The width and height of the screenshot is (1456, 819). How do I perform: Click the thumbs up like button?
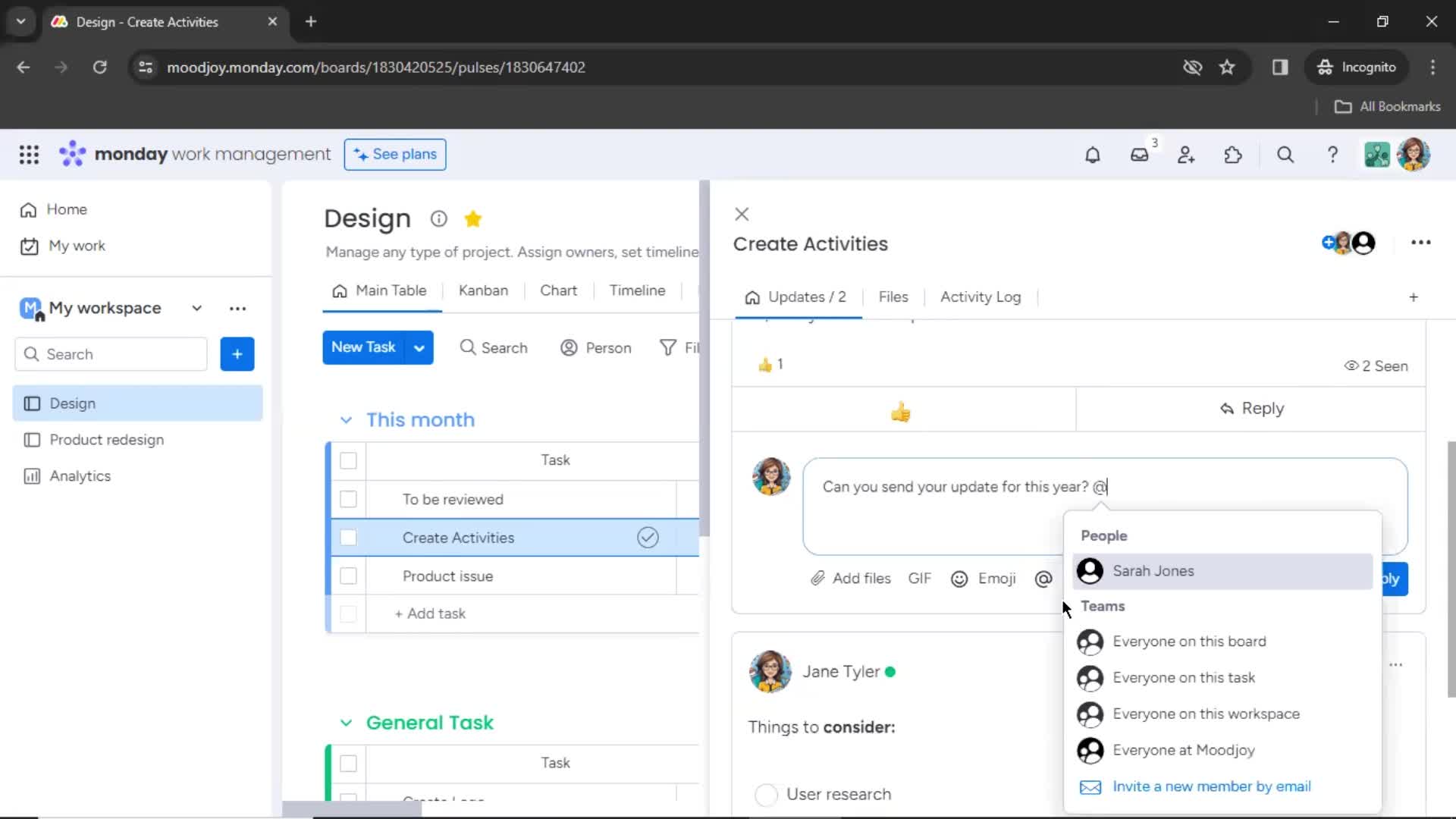coord(901,412)
